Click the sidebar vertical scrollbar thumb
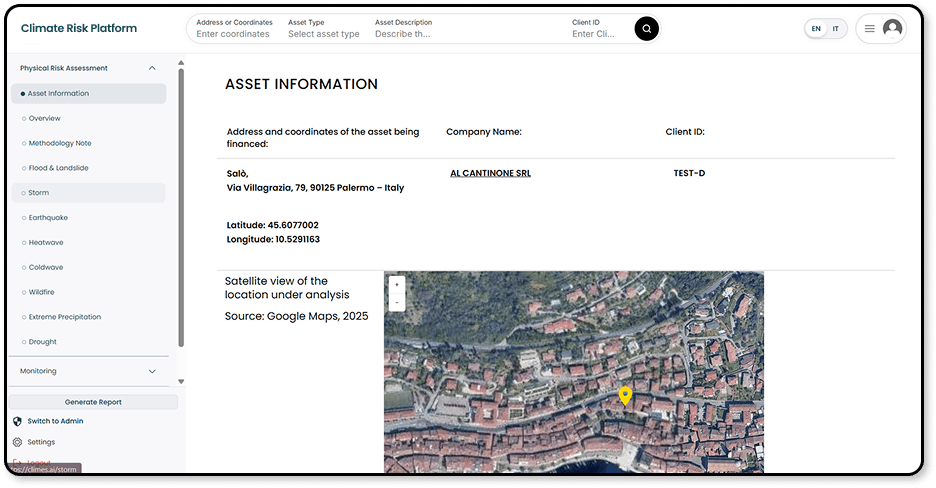The width and height of the screenshot is (936, 488). click(181, 208)
